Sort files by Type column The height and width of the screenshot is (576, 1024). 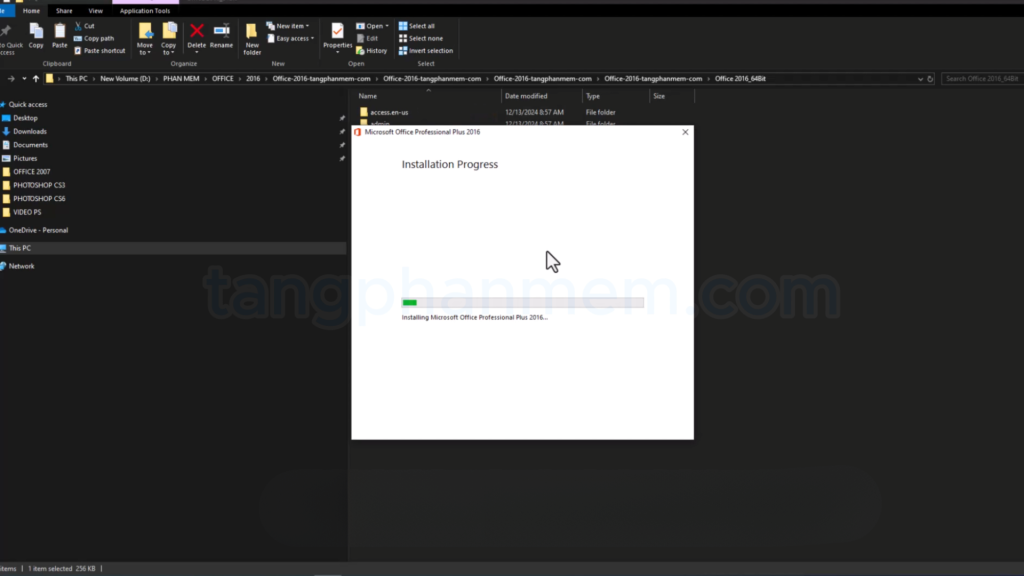coord(593,96)
